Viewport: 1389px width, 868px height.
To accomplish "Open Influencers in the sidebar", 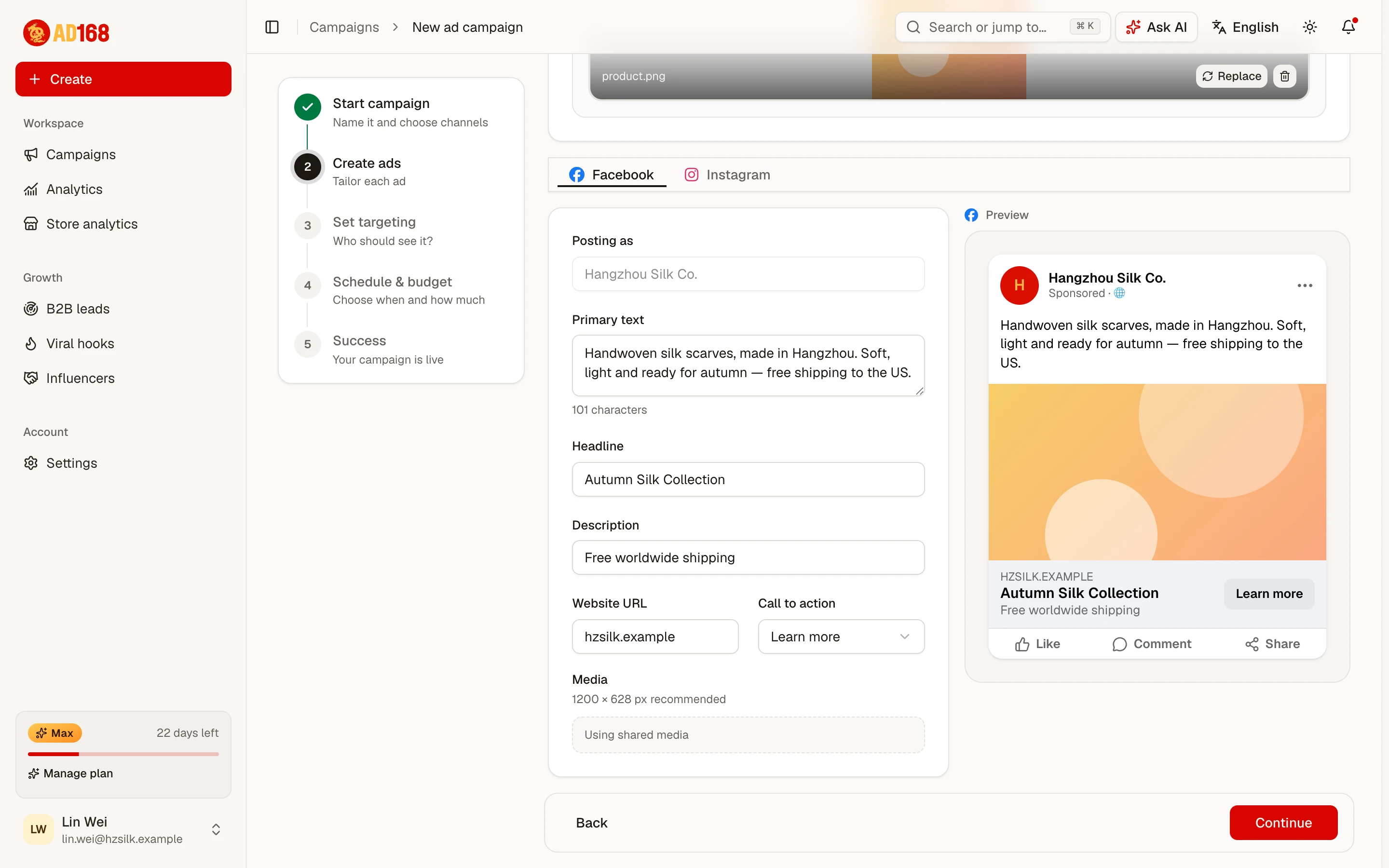I will pyautogui.click(x=123, y=379).
